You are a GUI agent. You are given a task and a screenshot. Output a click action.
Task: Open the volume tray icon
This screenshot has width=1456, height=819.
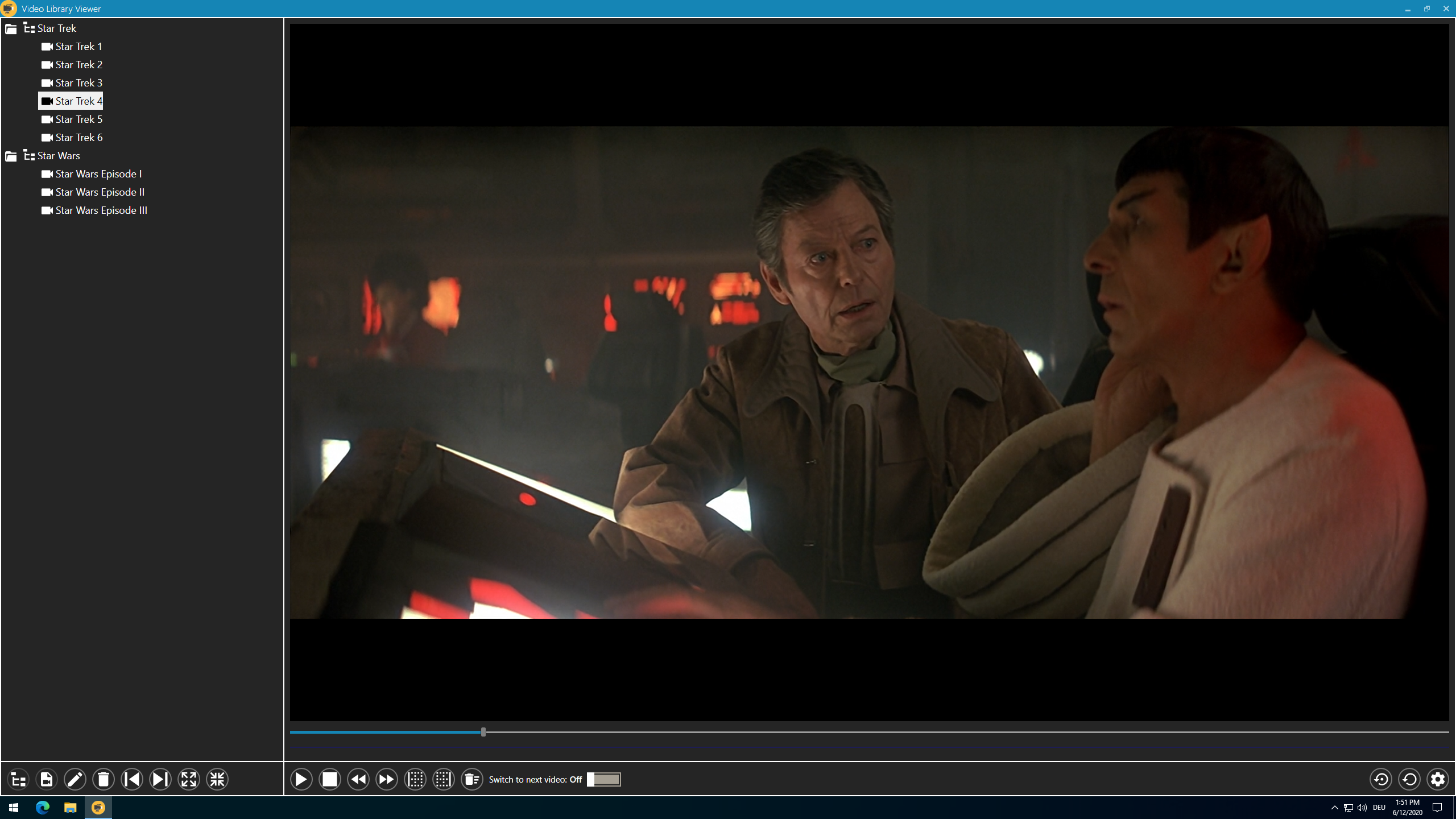click(x=1362, y=808)
